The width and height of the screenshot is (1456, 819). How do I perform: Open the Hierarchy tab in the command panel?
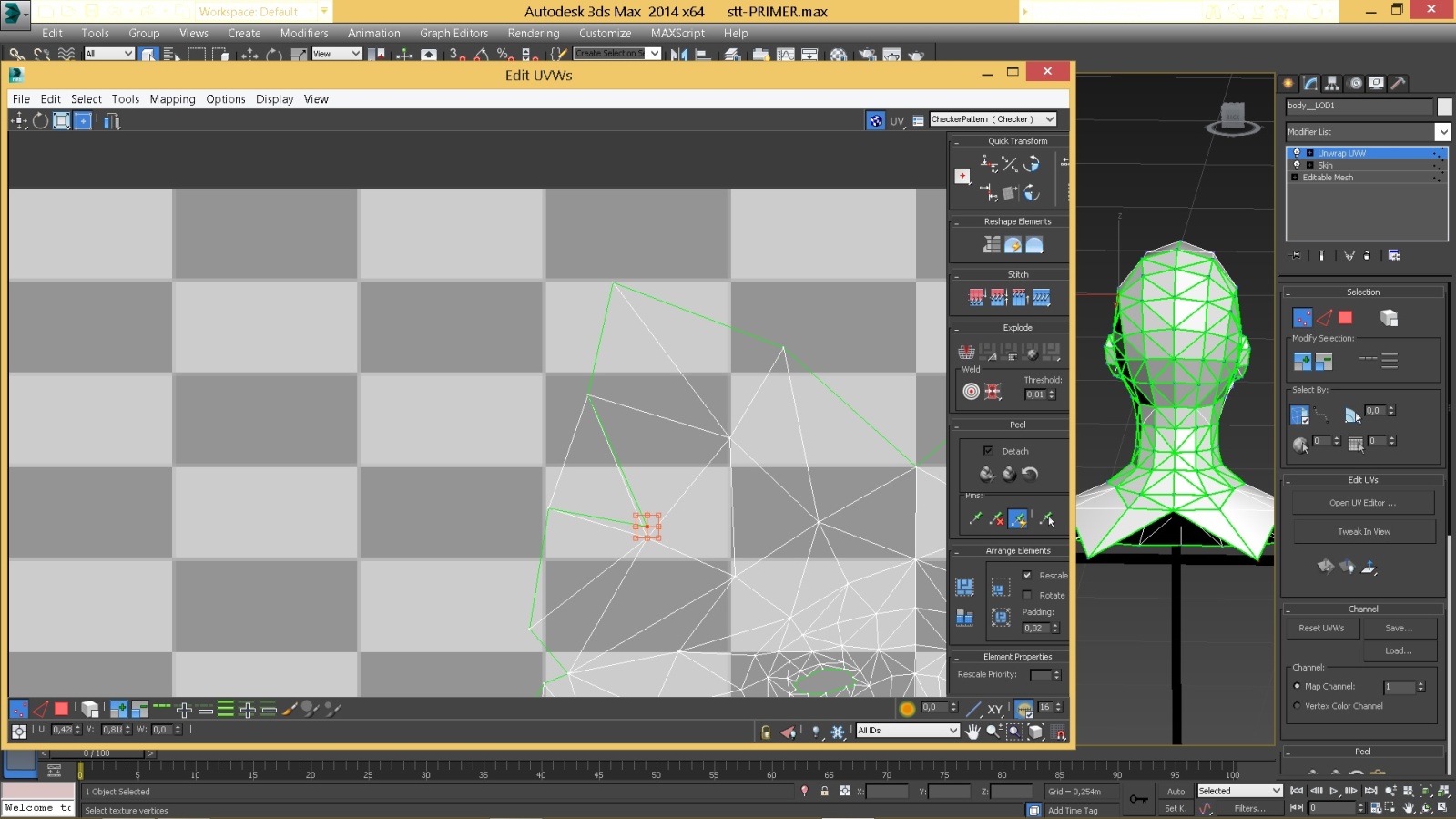click(1332, 83)
